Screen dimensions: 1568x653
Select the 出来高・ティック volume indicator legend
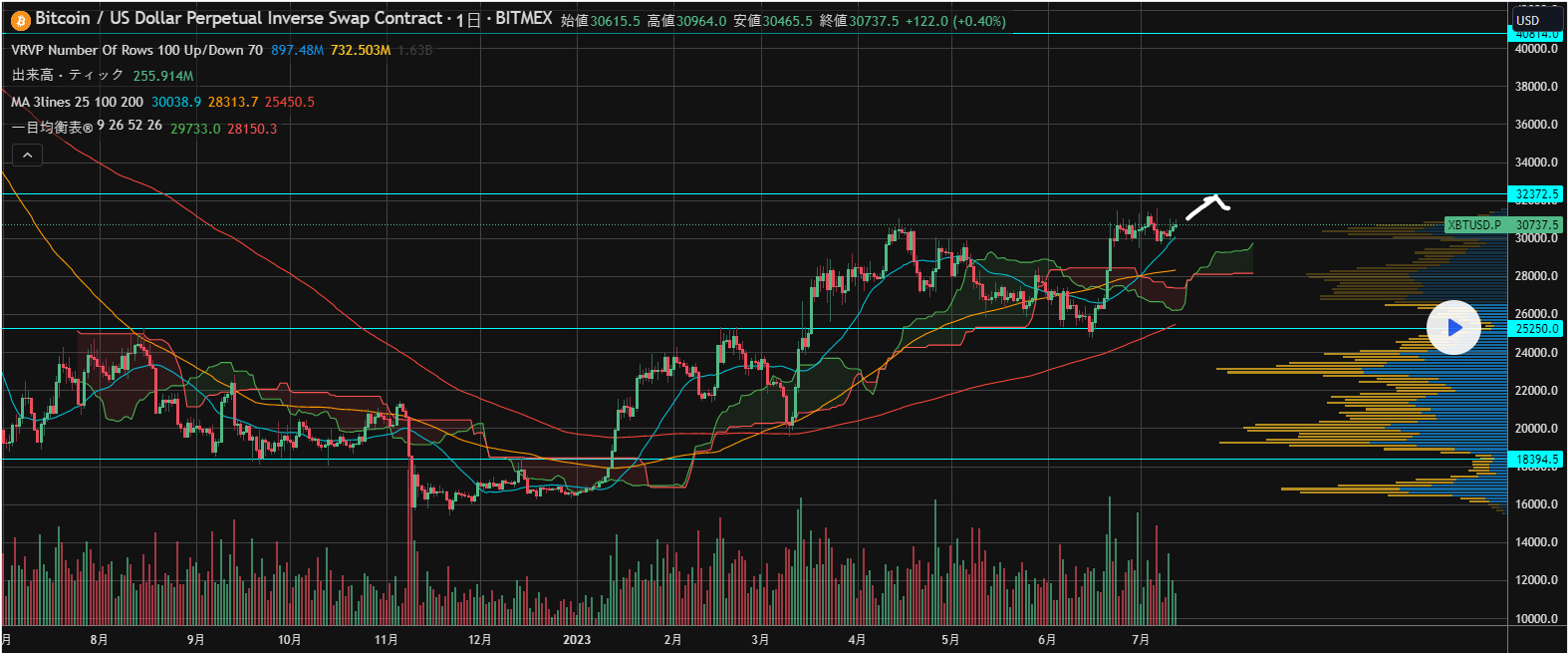(x=68, y=76)
